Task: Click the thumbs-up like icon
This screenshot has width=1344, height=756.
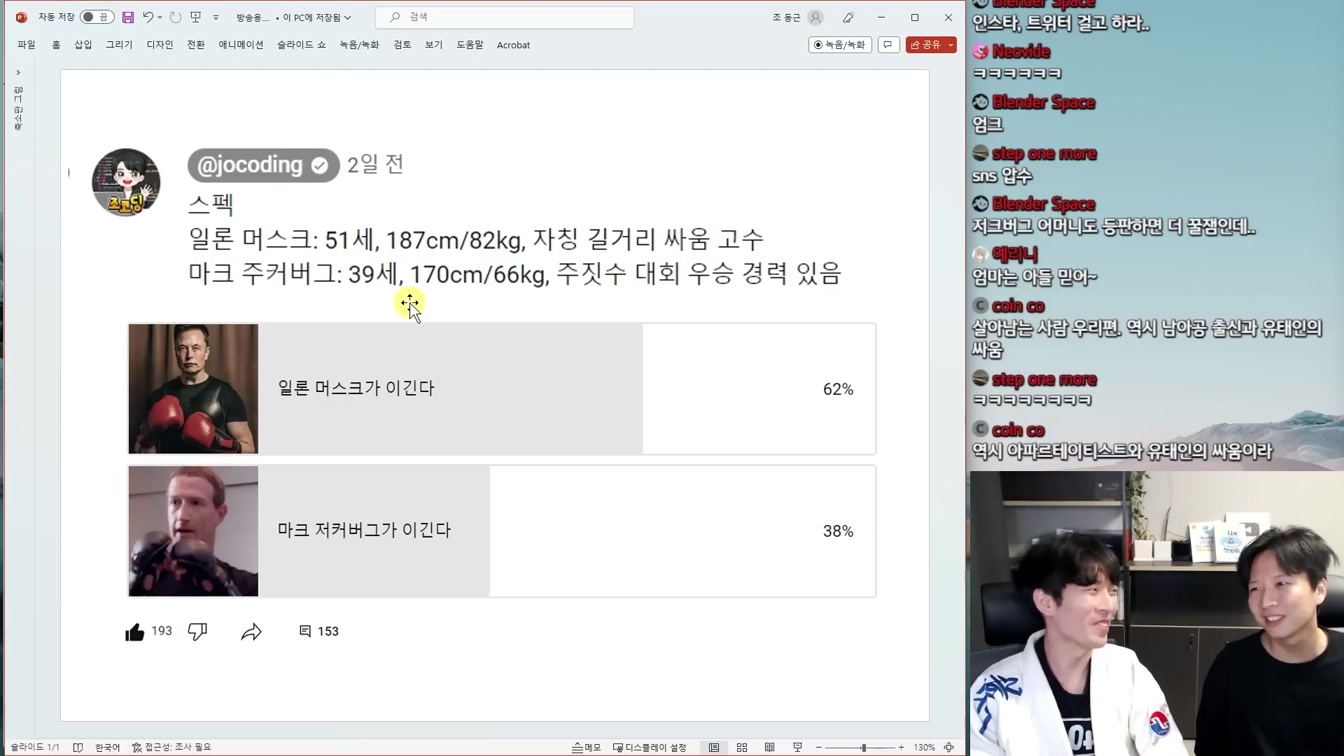Action: click(135, 631)
